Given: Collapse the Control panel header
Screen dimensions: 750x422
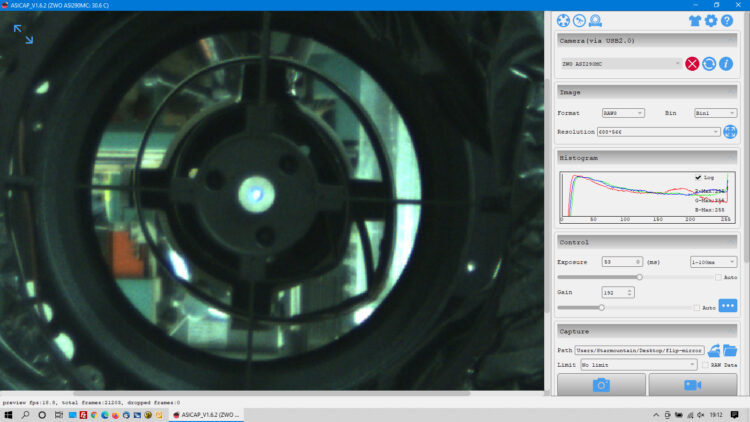Looking at the screenshot, I should pyautogui.click(x=647, y=242).
